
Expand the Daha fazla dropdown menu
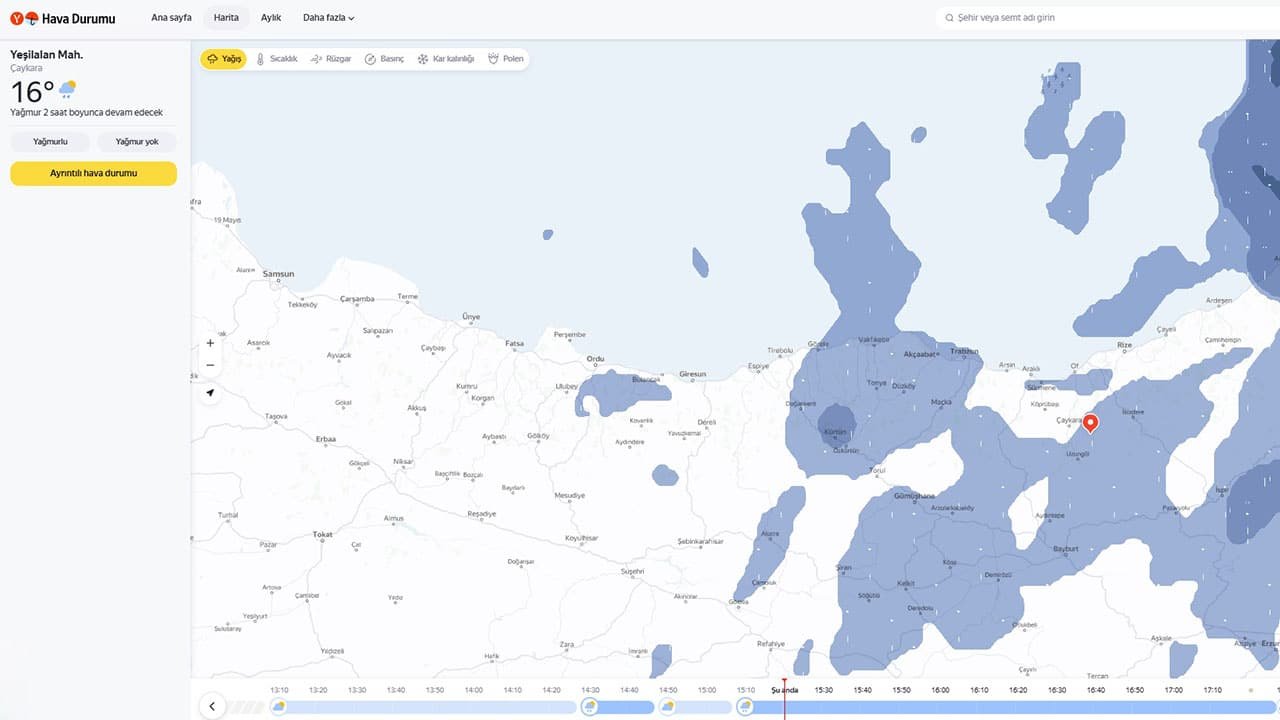click(328, 18)
